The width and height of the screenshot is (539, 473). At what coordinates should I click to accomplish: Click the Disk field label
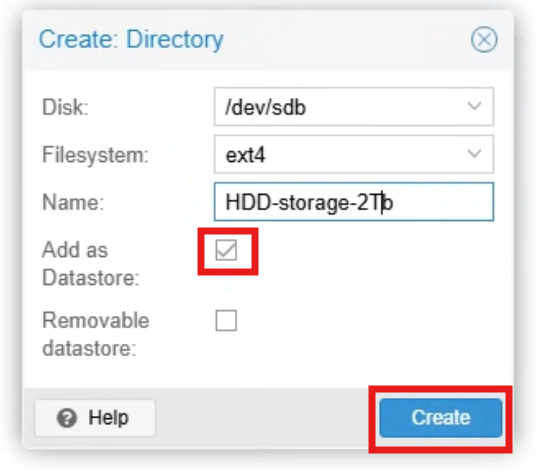65,107
